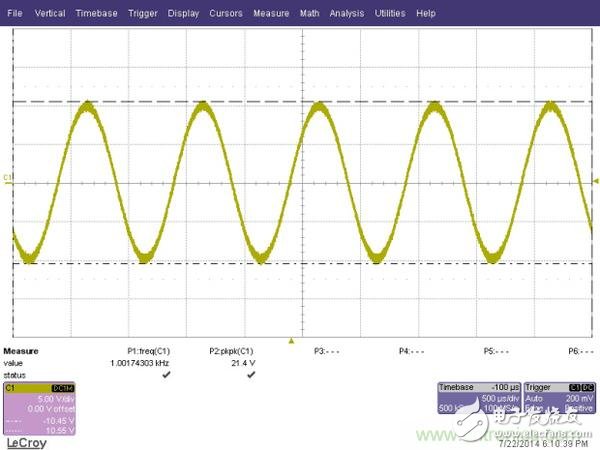Click the trigger delay marker below grid
The height and width of the screenshot is (450, 600).
click(x=291, y=341)
